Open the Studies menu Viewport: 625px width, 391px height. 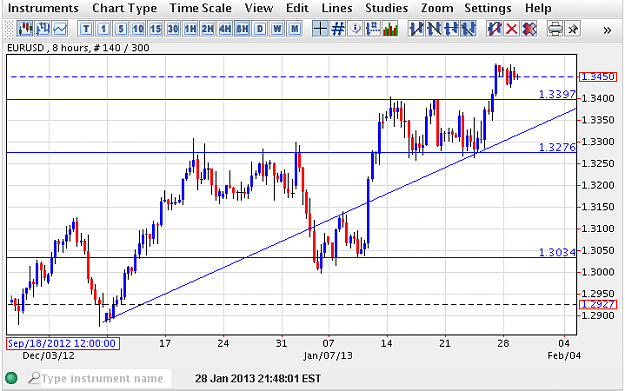pos(387,8)
